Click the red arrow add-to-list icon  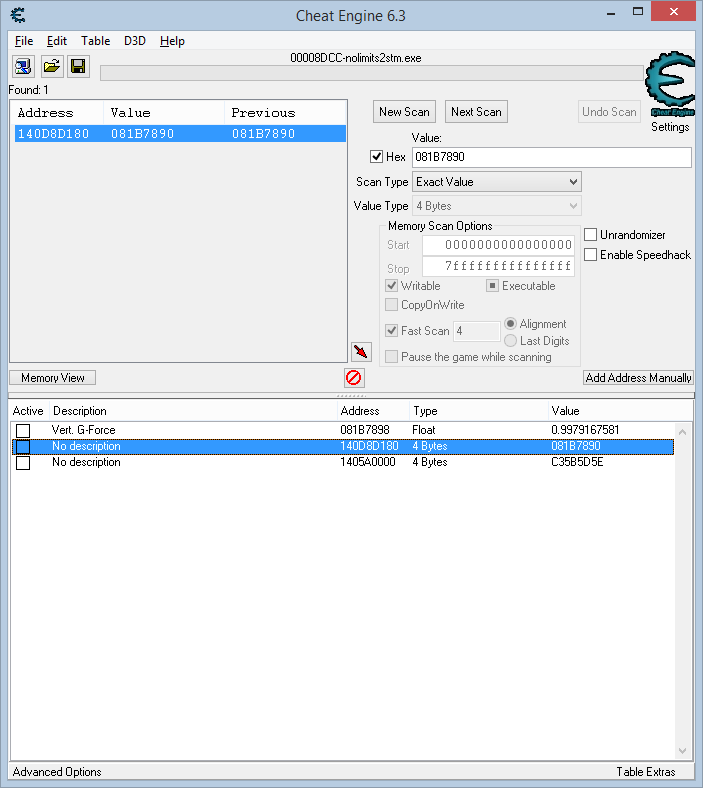[361, 351]
